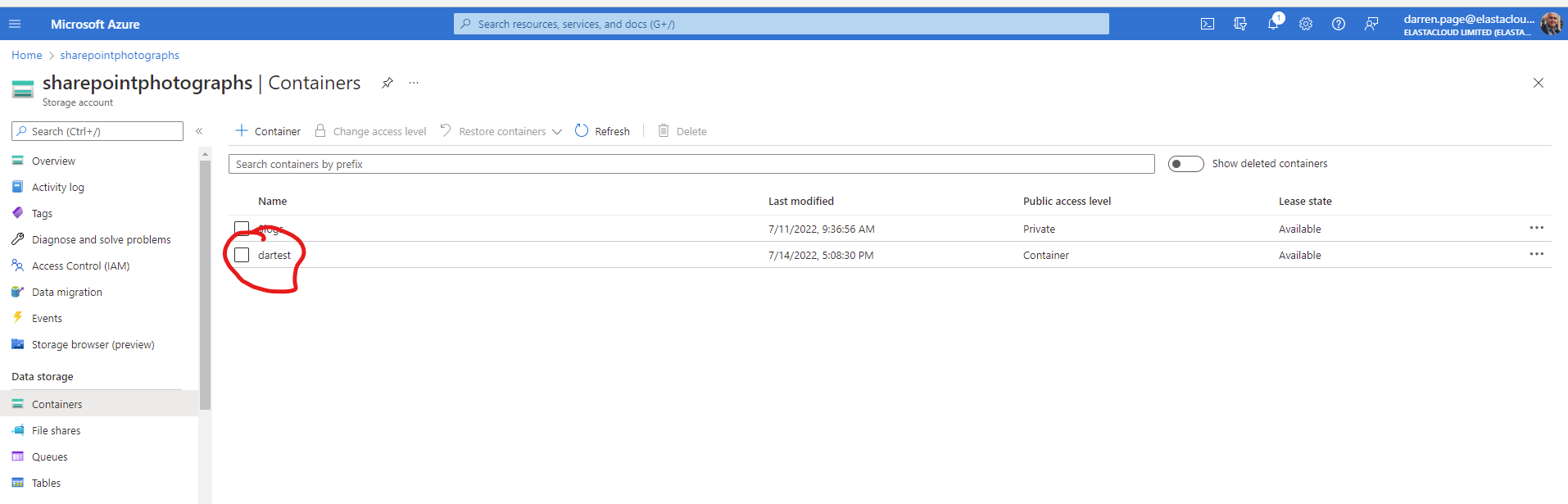Screen dimensions: 1568x504
Task: Click the Private access level cell
Action: [x=1039, y=229]
